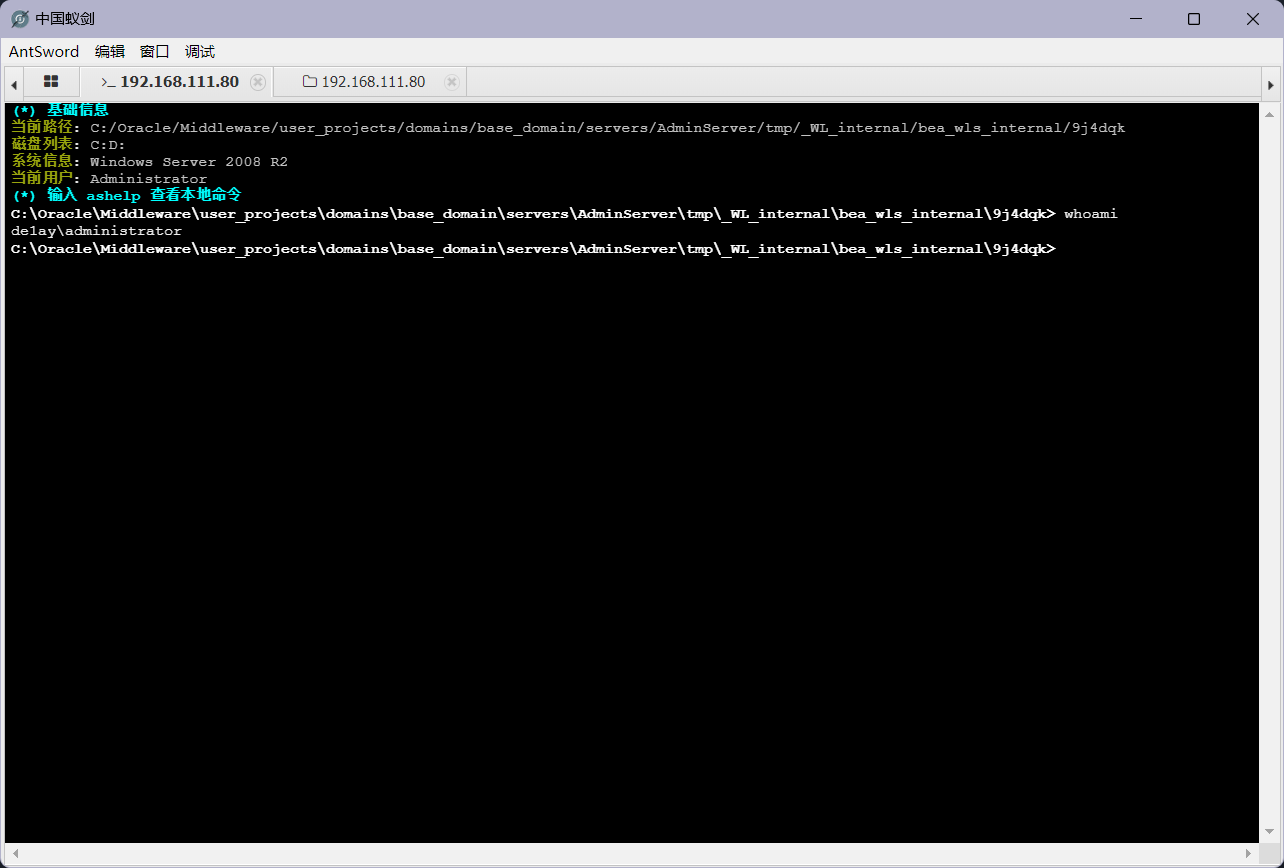Click the 当前用户 Administrator line
The image size is (1284, 868).
[x=109, y=178]
